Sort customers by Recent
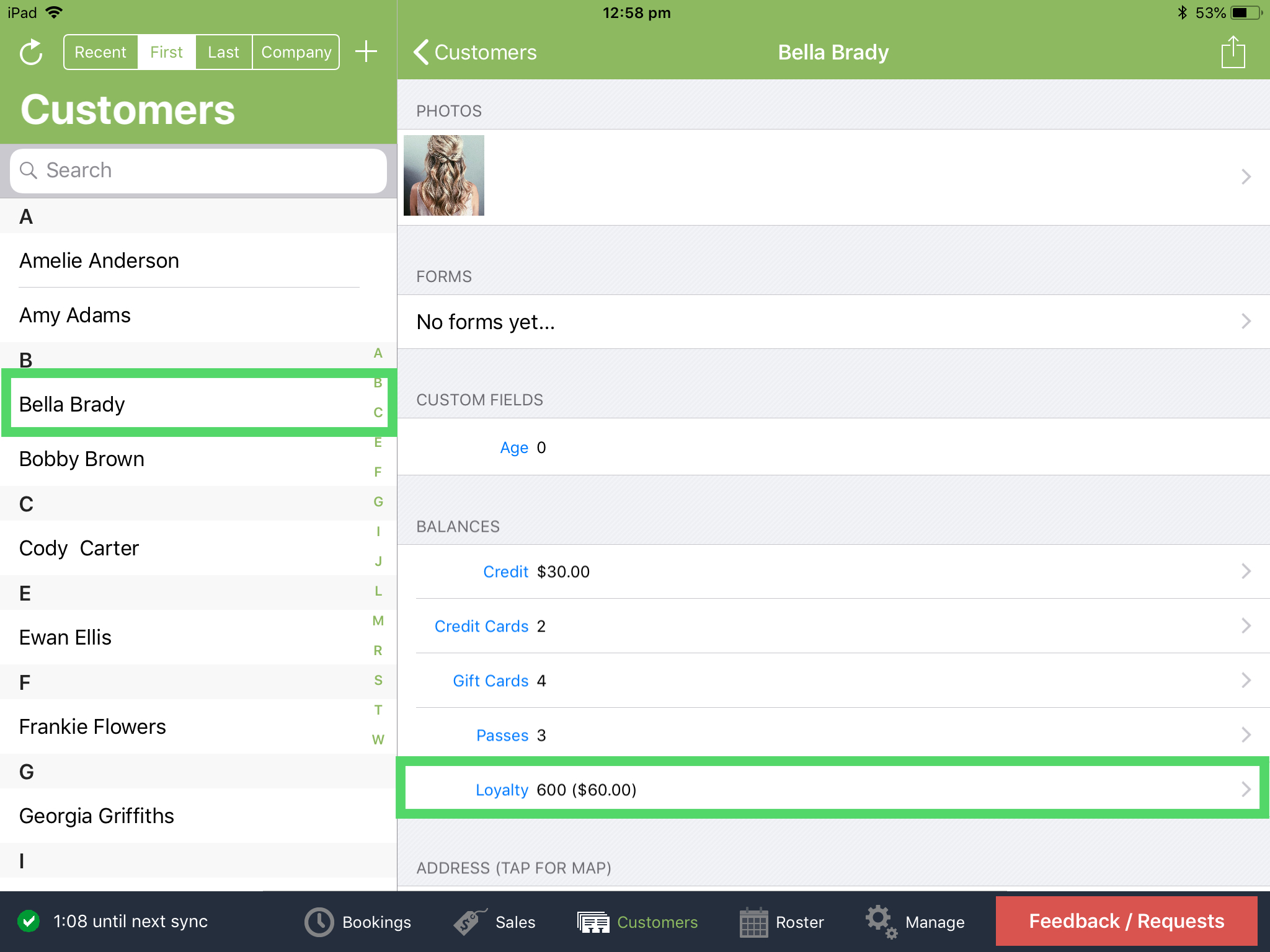The image size is (1270, 952). pyautogui.click(x=100, y=52)
